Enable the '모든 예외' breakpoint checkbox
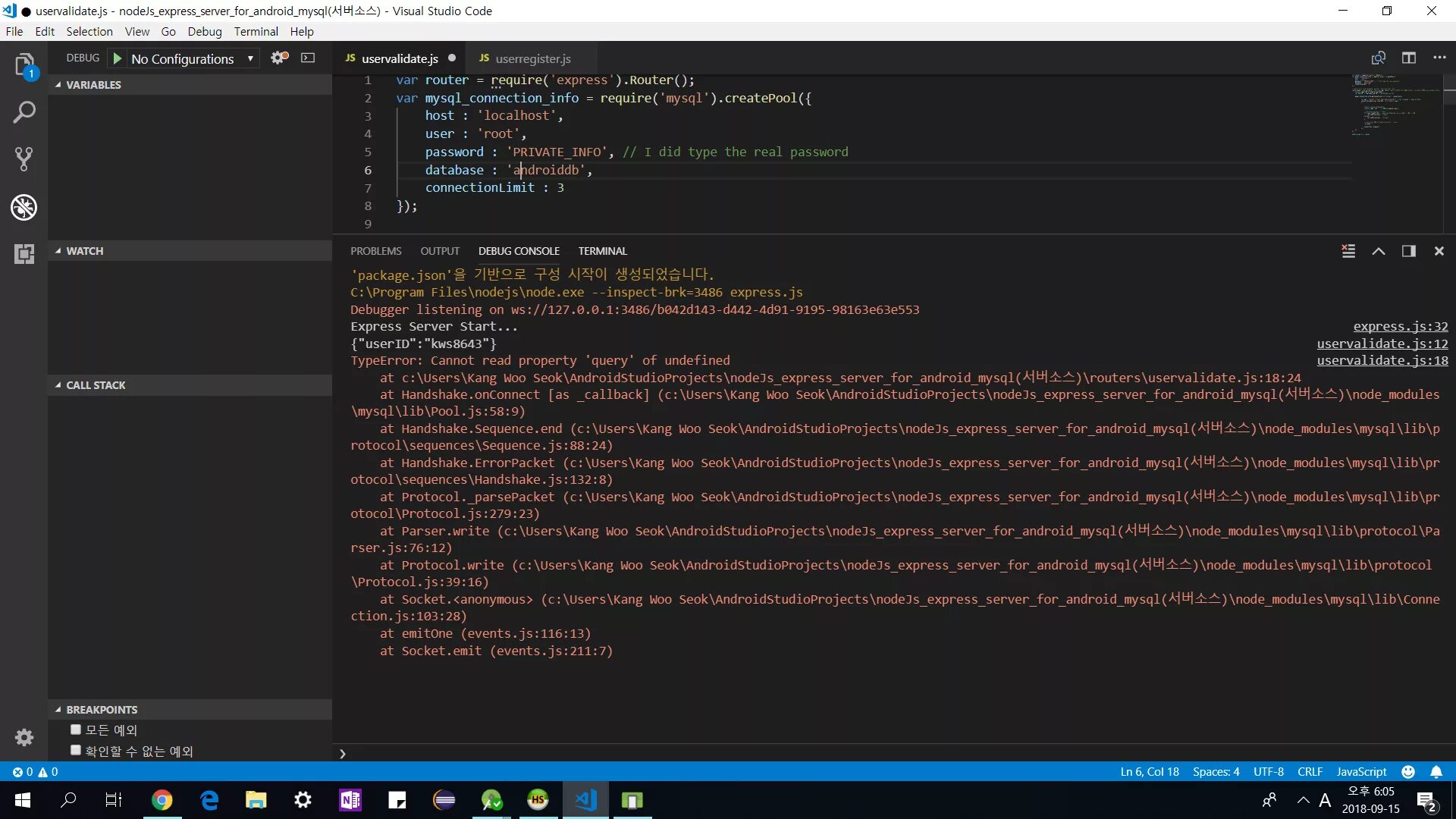1456x819 pixels. coord(76,730)
